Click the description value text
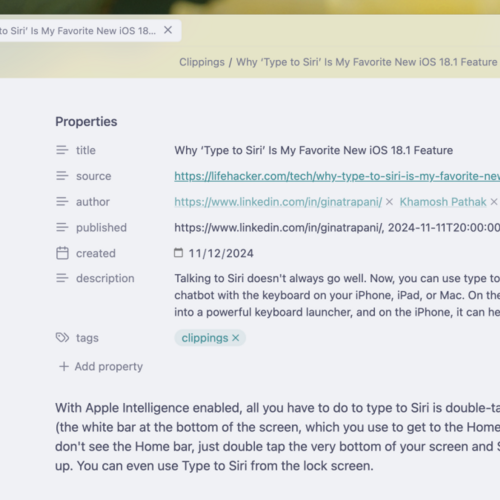This screenshot has height=500, width=500. coord(337,295)
